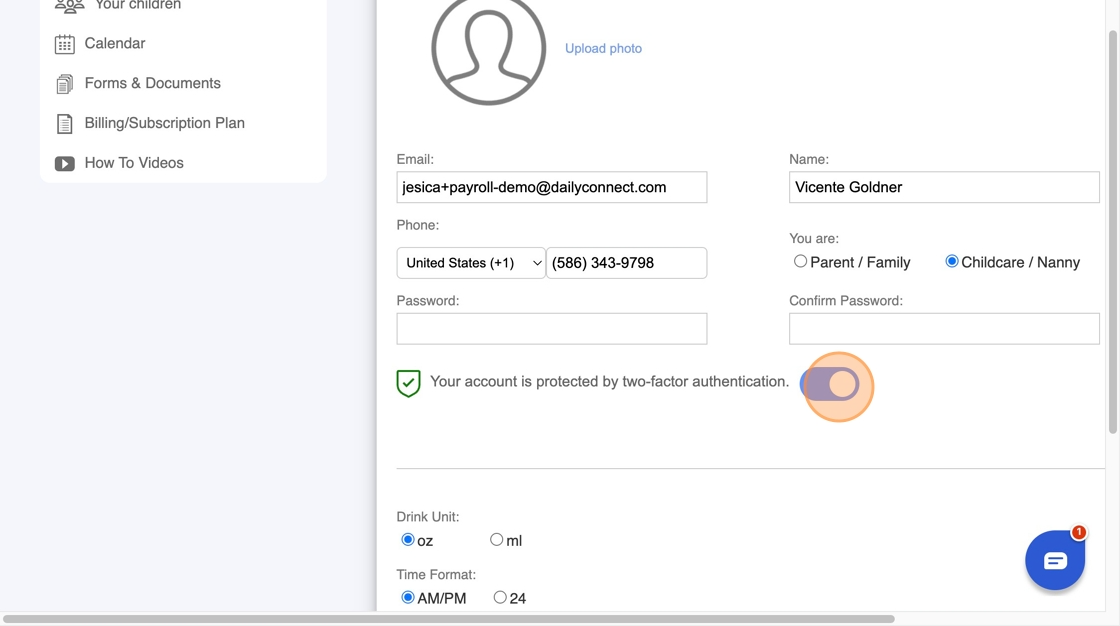Click the phone number input field

click(626, 263)
